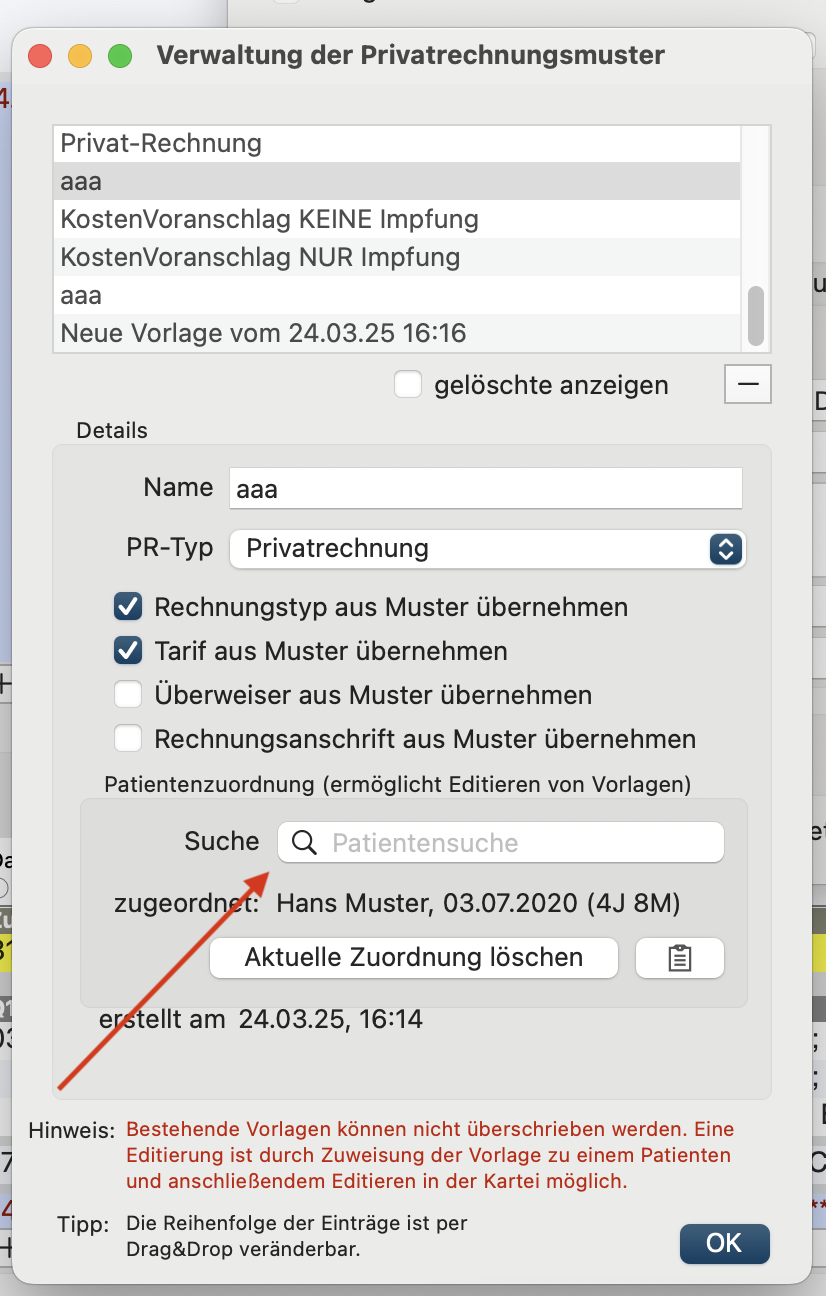
Task: Close the dialog with the red button
Action: 40,56
